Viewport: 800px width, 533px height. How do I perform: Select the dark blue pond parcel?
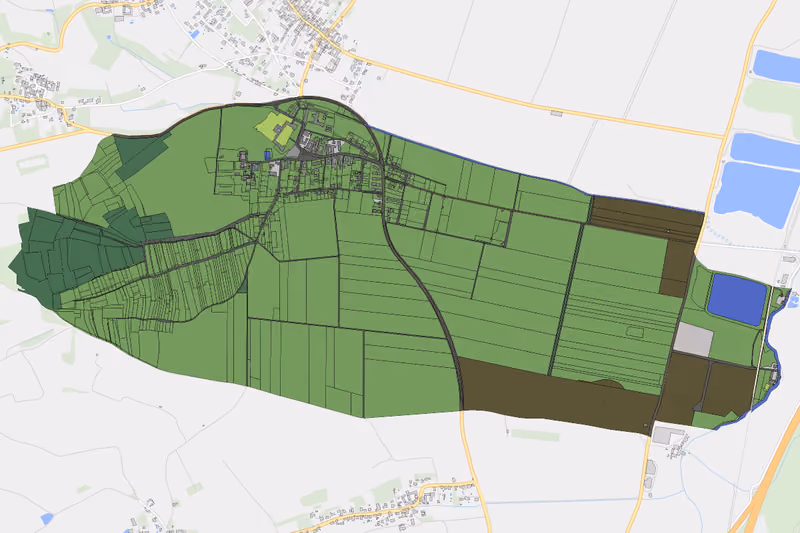click(x=737, y=299)
